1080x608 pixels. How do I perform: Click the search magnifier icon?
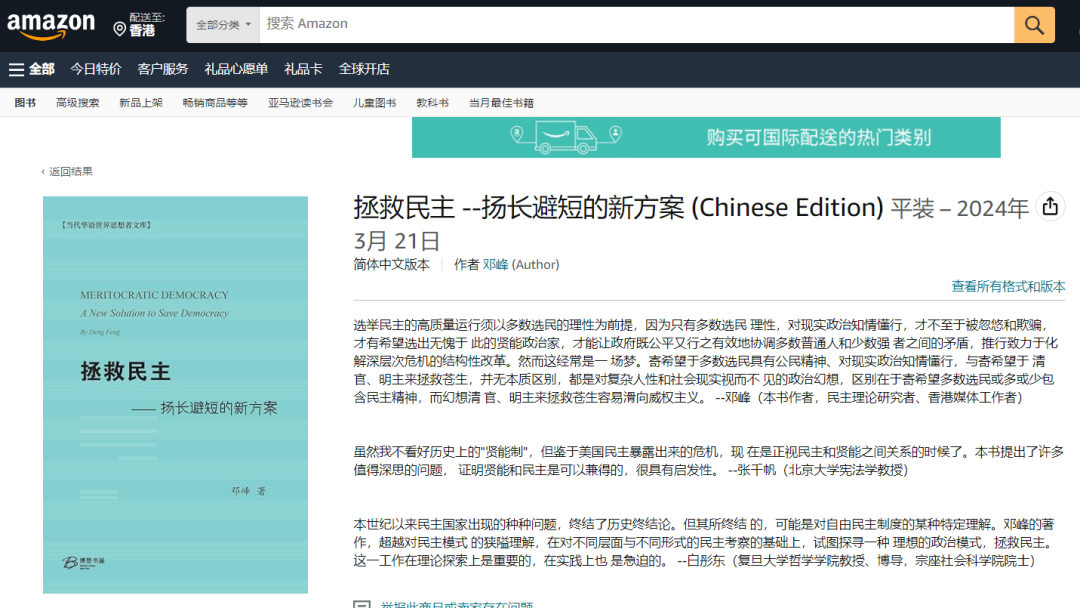click(1034, 24)
